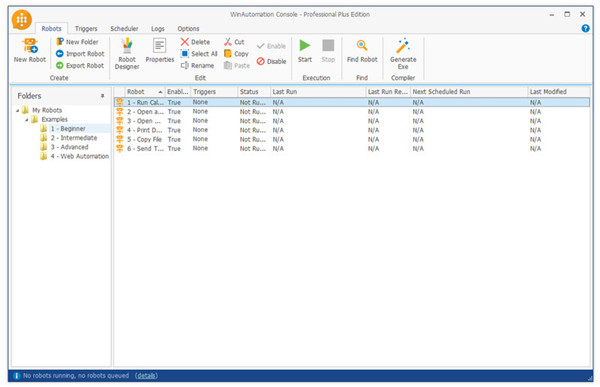600x387 pixels.
Task: Cut the selected robot
Action: click(x=234, y=42)
